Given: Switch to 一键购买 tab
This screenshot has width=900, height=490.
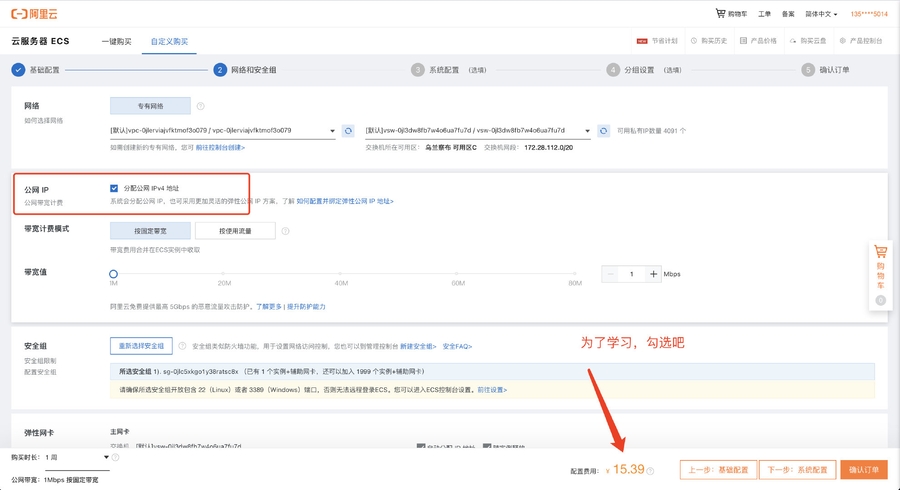Looking at the screenshot, I should point(117,41).
